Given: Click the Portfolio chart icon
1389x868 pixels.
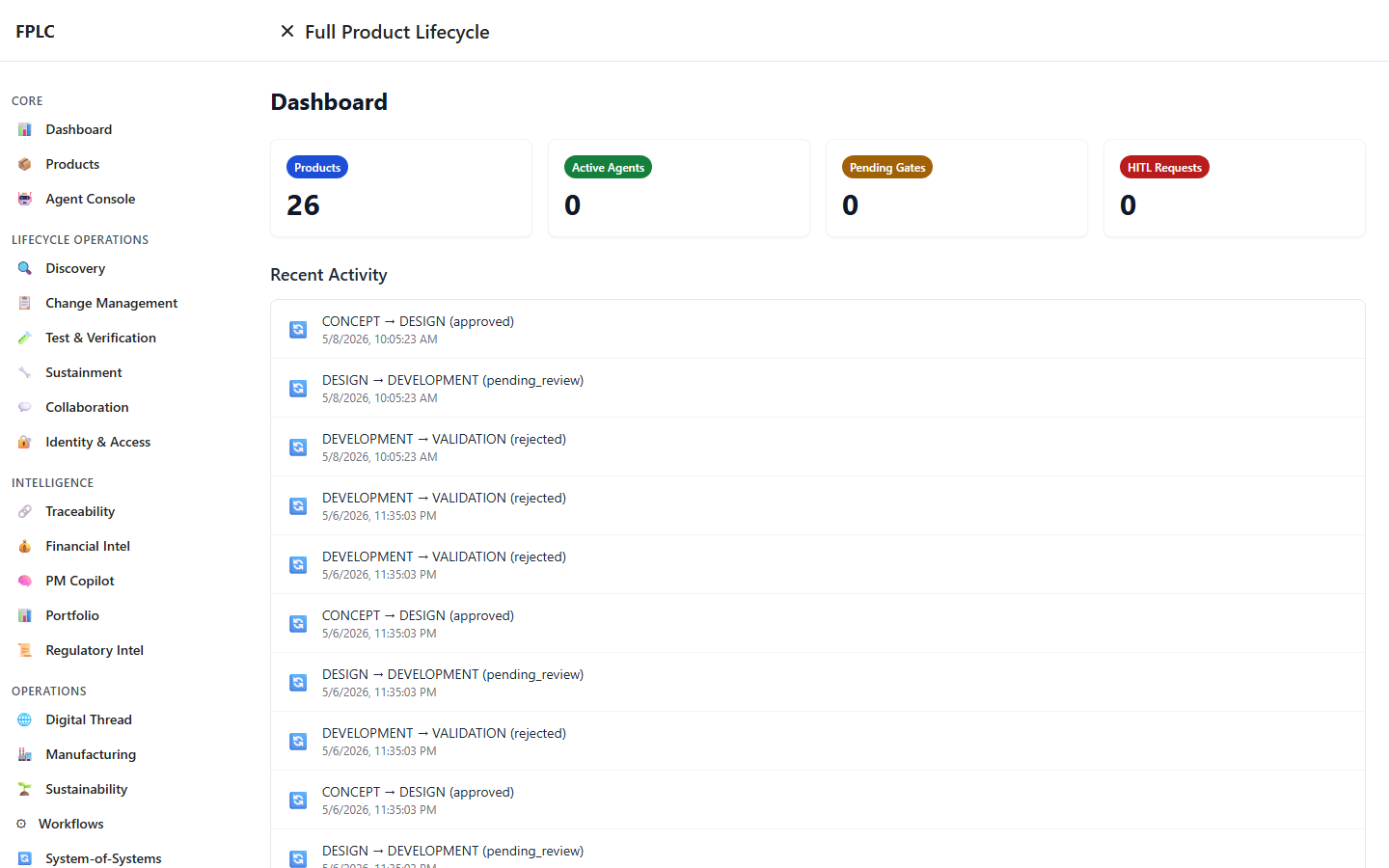Looking at the screenshot, I should click(x=25, y=615).
